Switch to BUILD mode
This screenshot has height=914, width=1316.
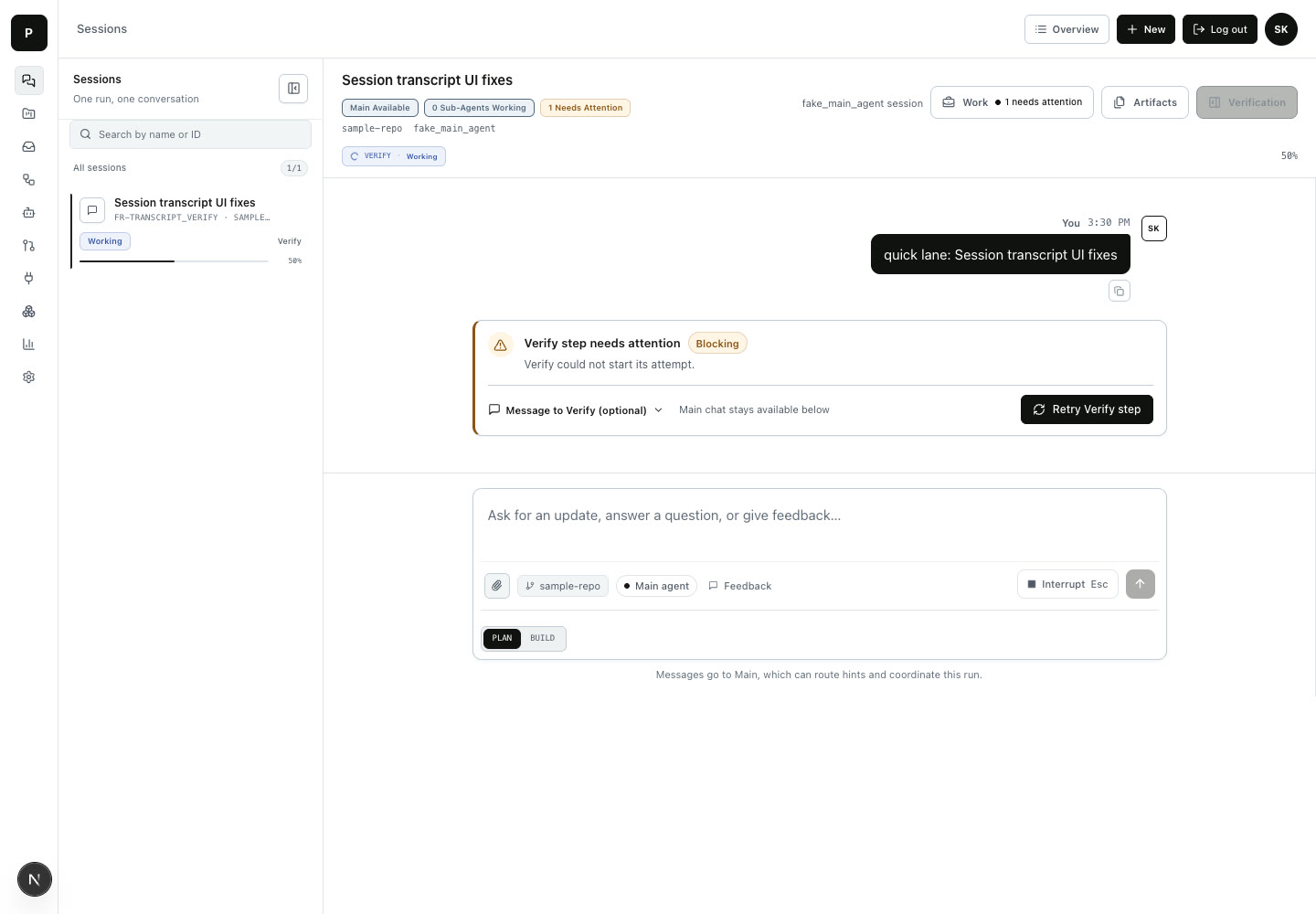(x=543, y=638)
